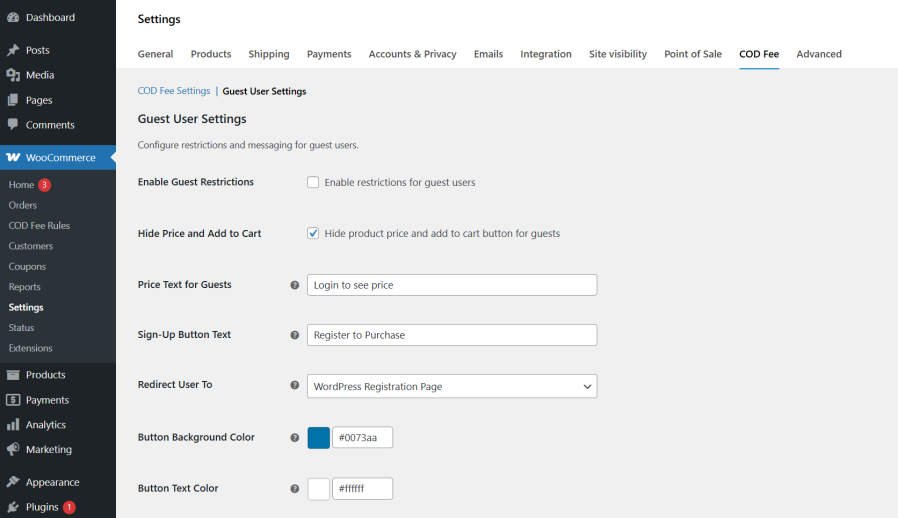The width and height of the screenshot is (898, 518).
Task: Switch to the Shipping settings tab
Action: pyautogui.click(x=269, y=54)
